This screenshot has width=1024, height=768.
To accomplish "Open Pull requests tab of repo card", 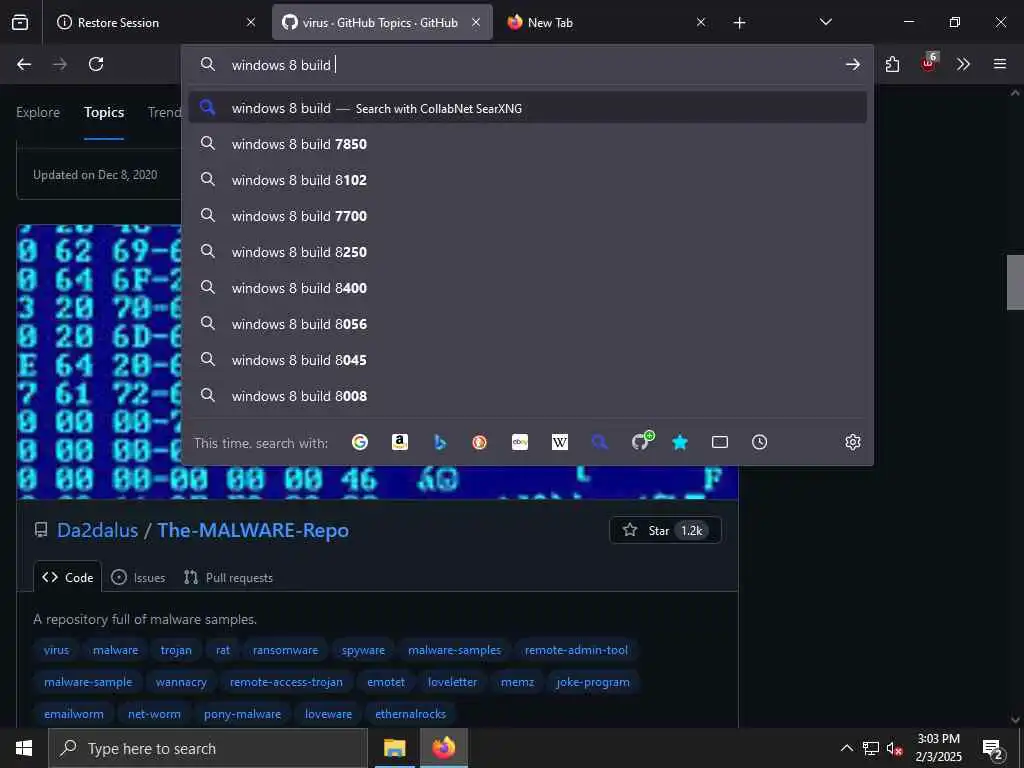I will tap(229, 577).
